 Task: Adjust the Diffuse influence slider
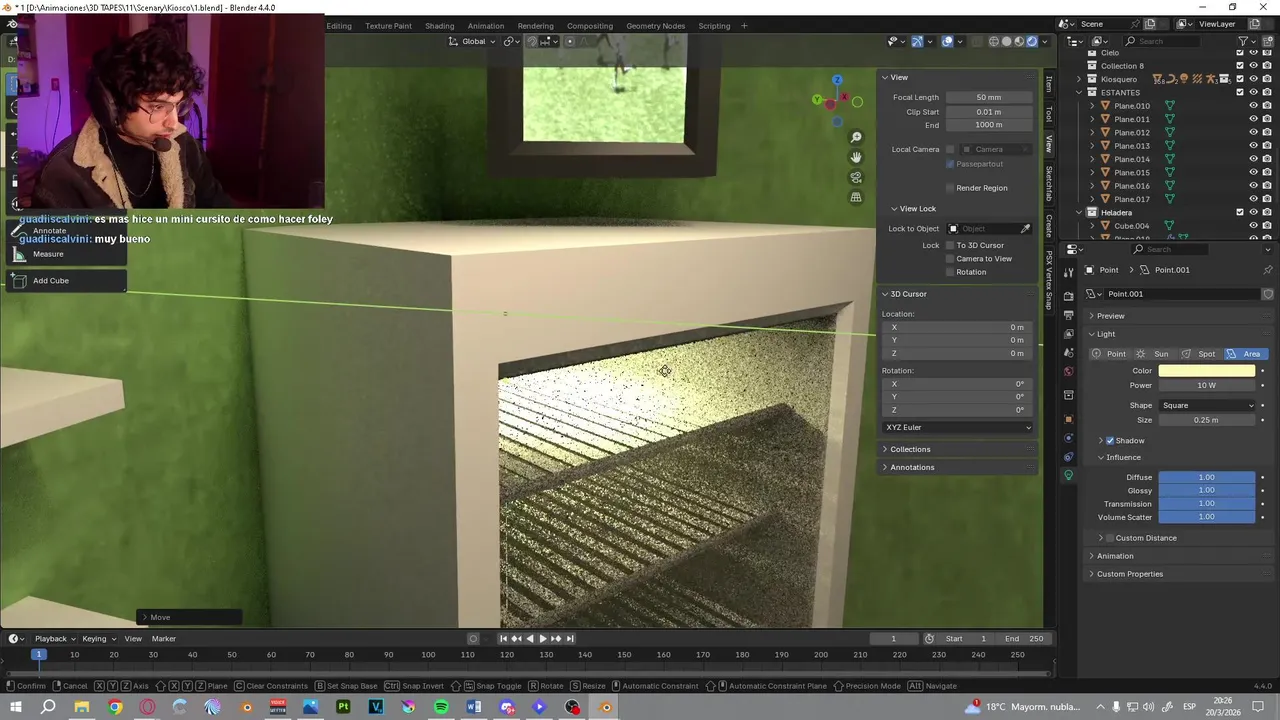coord(1207,478)
